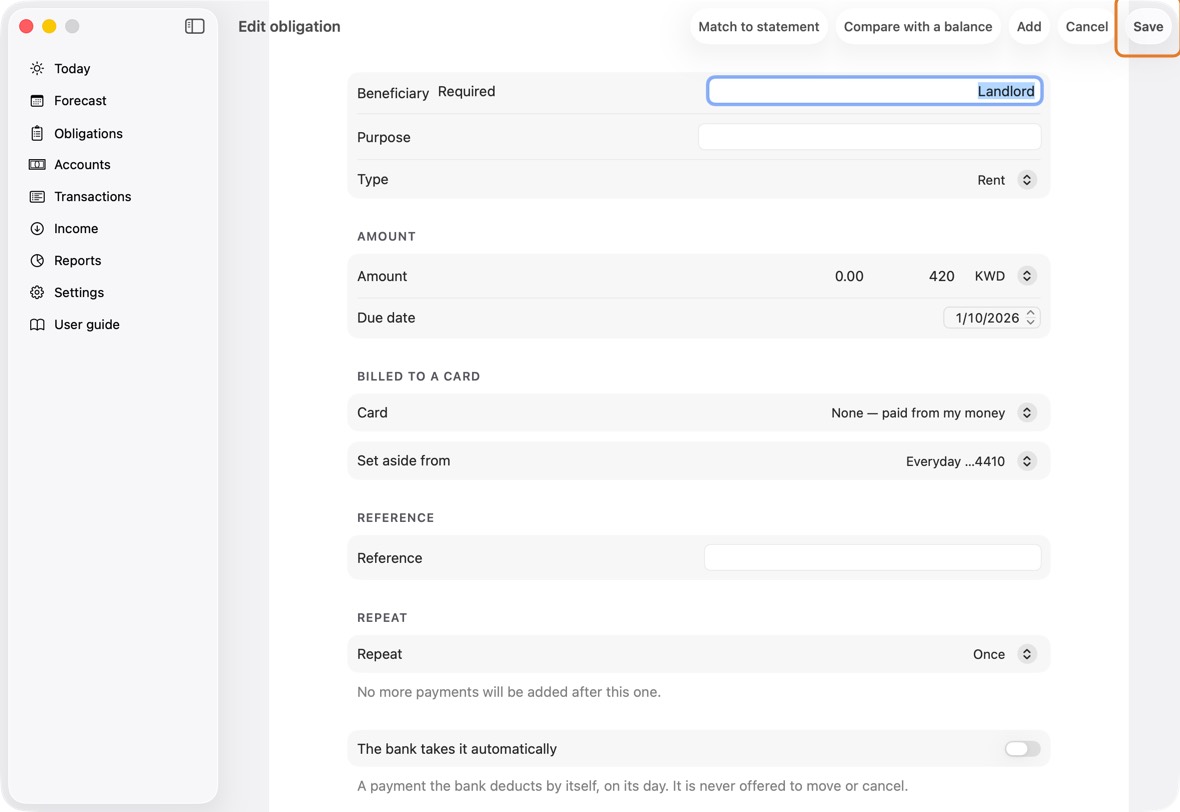Open the Today section
1180x812 pixels.
(x=72, y=68)
